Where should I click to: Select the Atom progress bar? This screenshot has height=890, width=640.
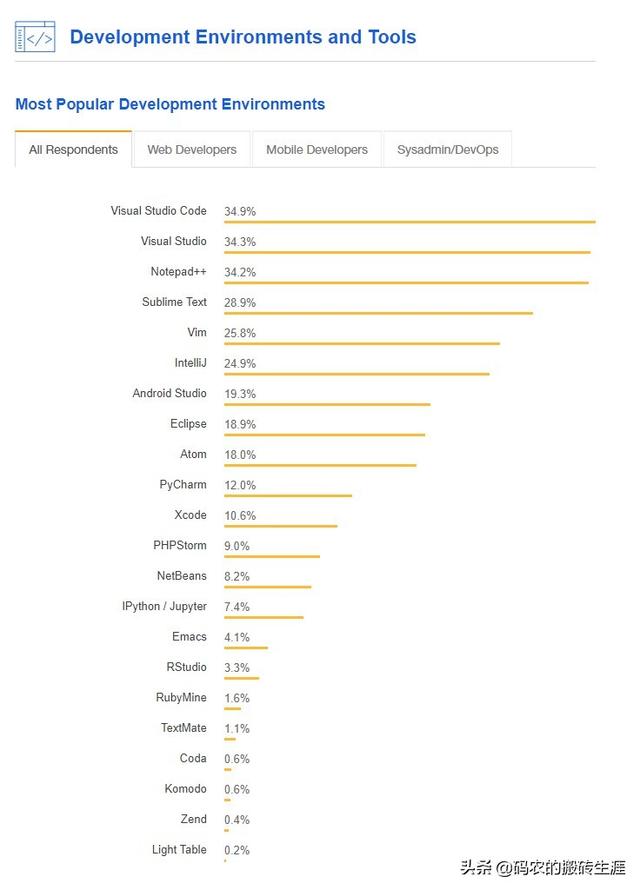tap(320, 465)
